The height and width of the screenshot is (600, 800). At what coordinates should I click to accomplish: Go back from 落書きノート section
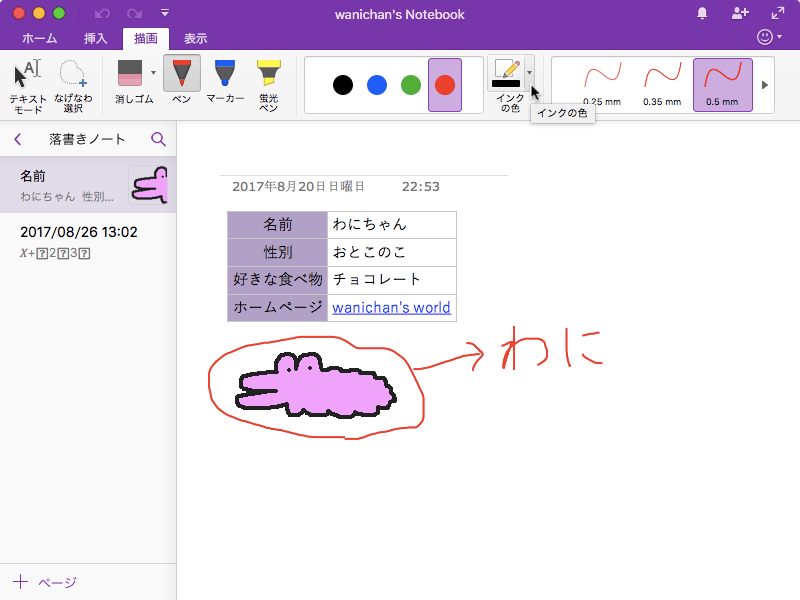pos(18,139)
